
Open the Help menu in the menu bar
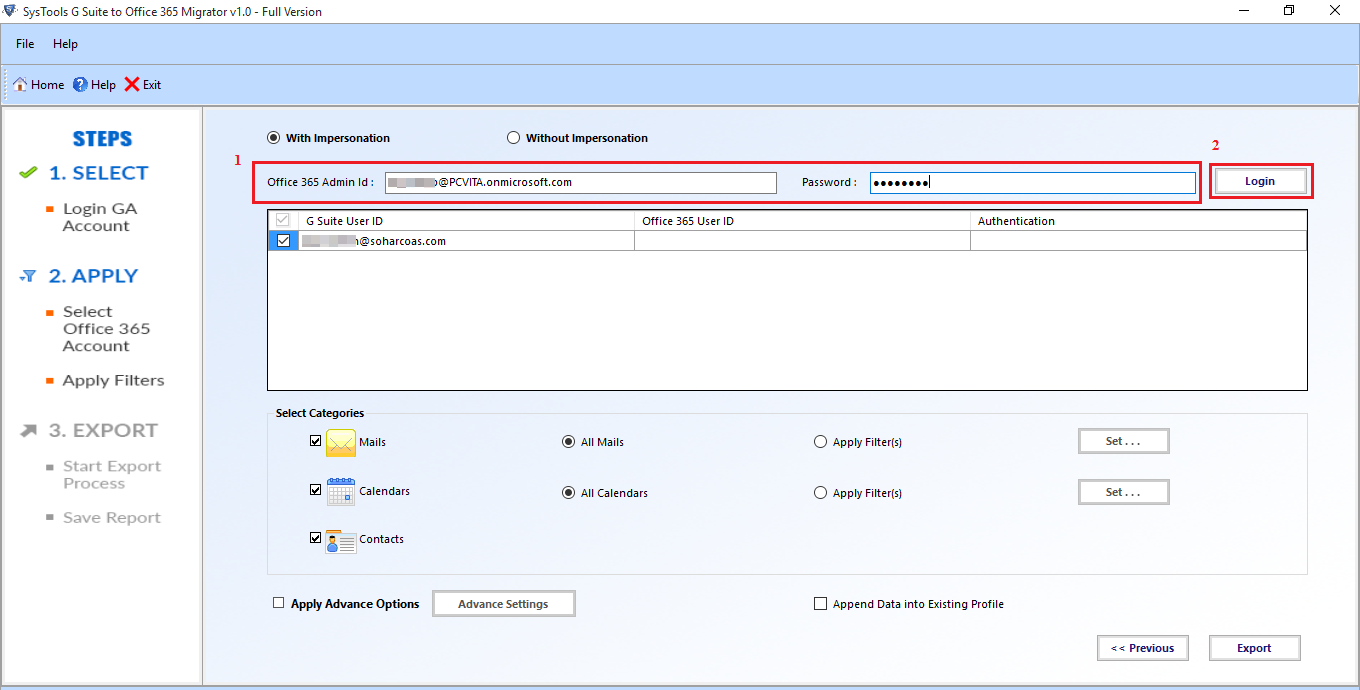tap(65, 44)
